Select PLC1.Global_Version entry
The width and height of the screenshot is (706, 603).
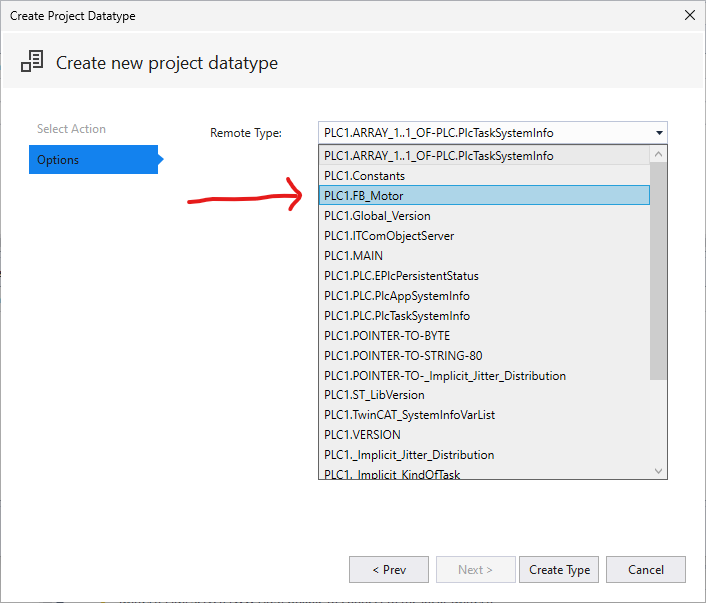[x=484, y=216]
